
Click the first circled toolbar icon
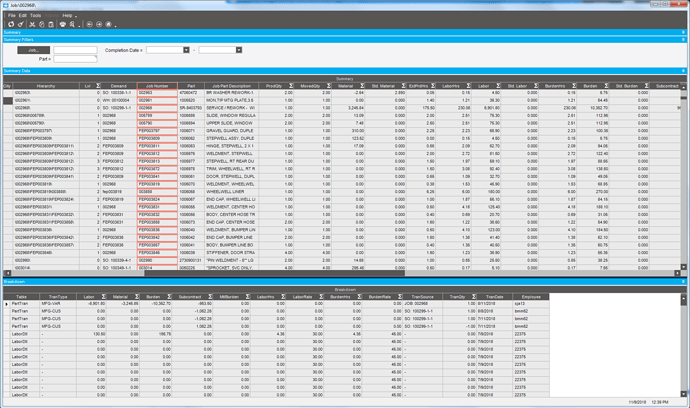pyautogui.click(x=89, y=25)
